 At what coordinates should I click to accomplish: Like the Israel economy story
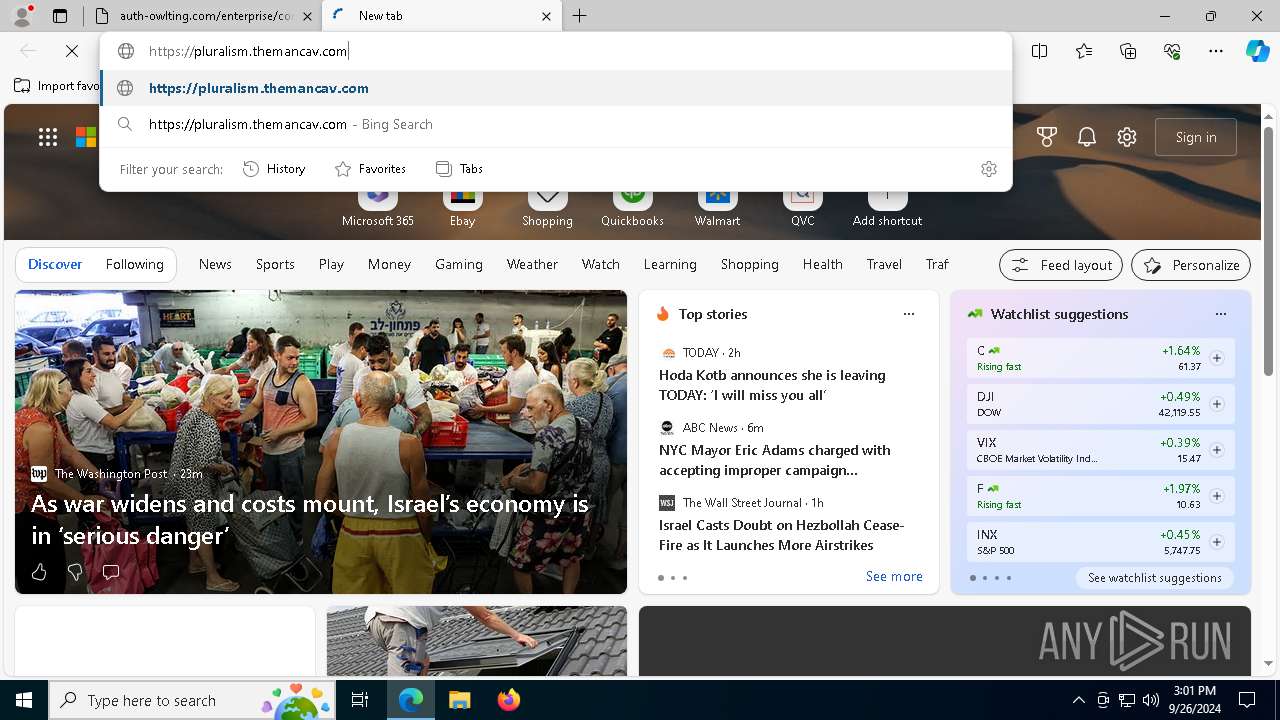tap(39, 572)
